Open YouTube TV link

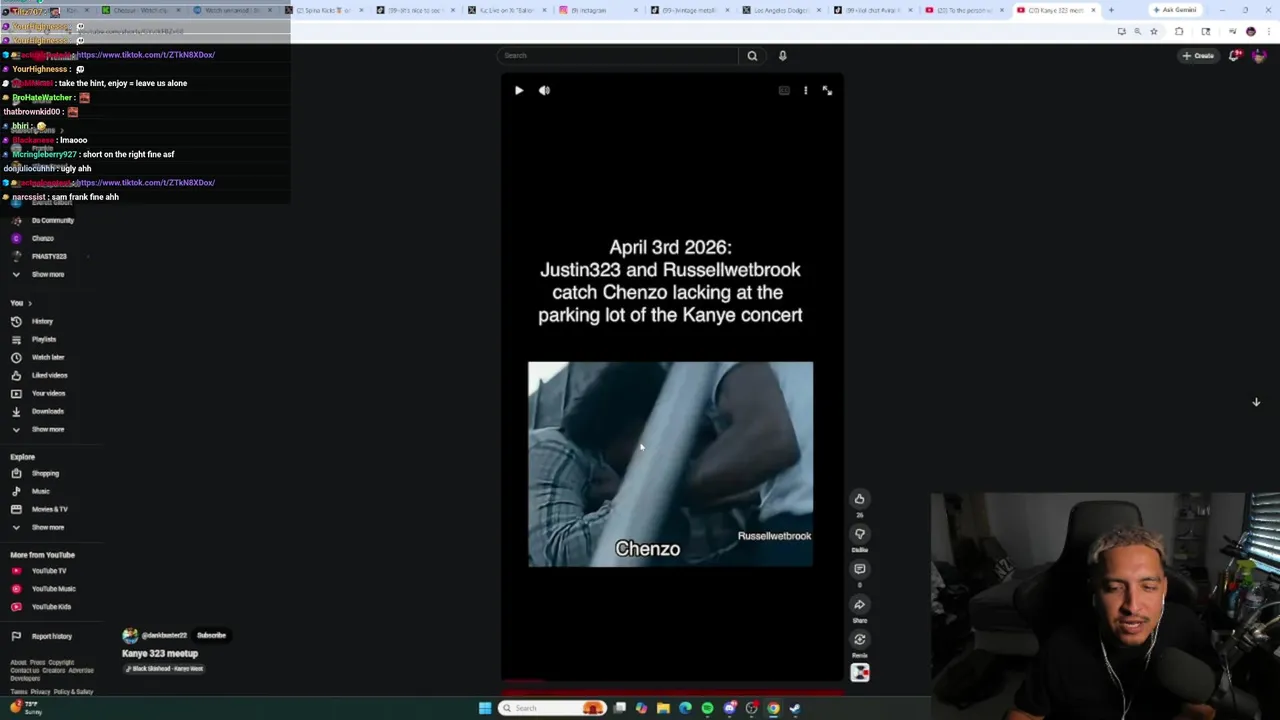48,571
